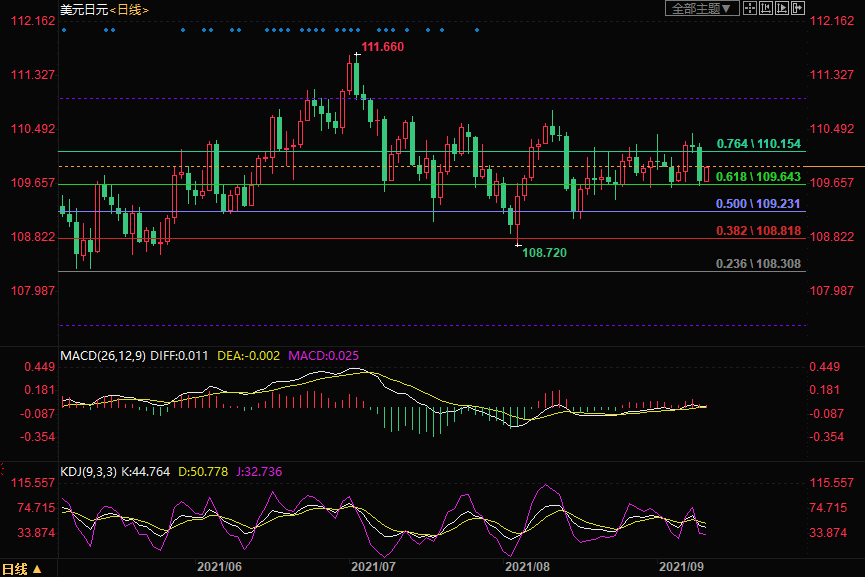Click the 111.660 high price marker
The width and height of the screenshot is (865, 577).
[382, 47]
